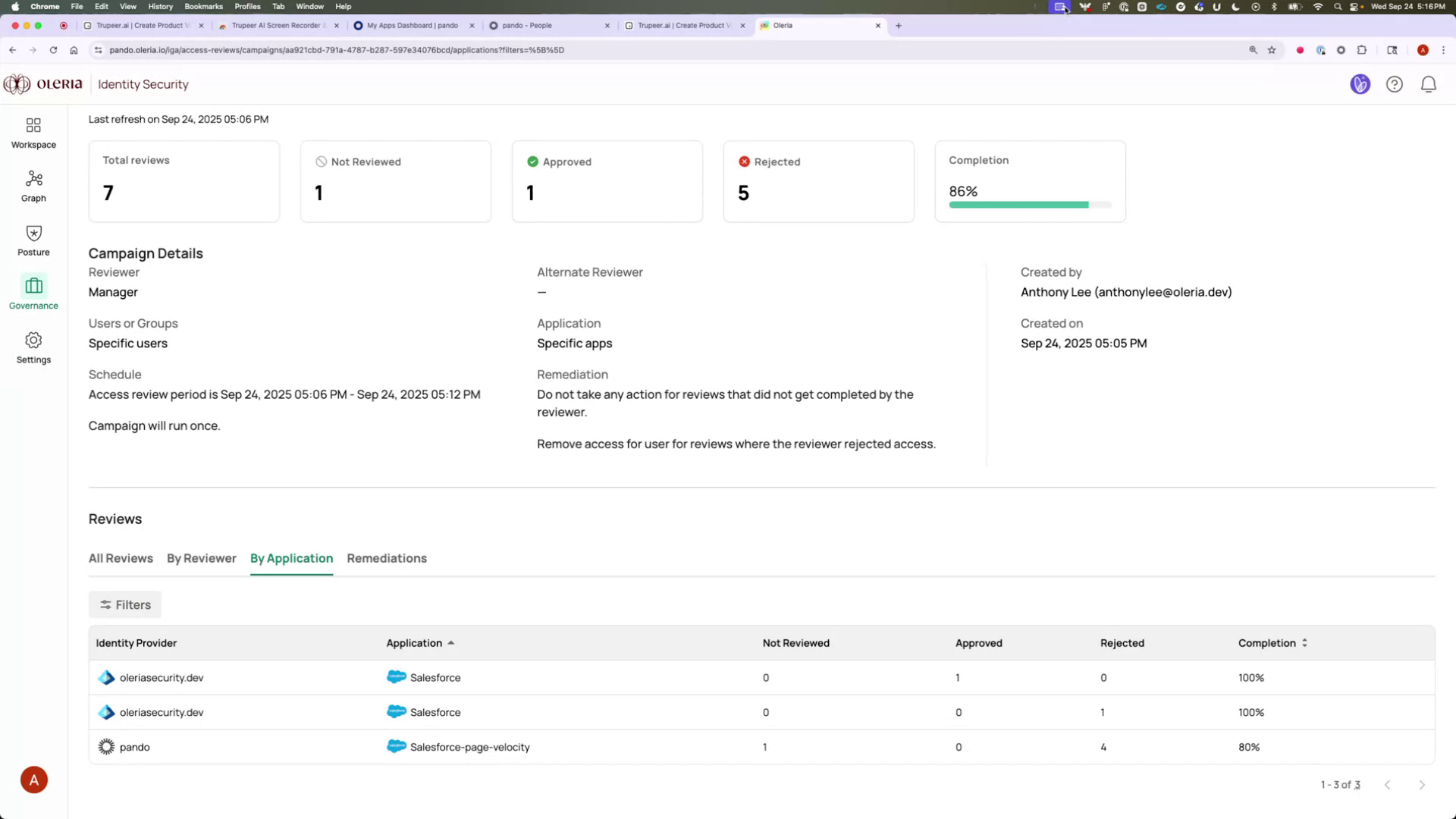Open the purple profile avatar menu
This screenshot has width=1456, height=819.
click(1360, 84)
